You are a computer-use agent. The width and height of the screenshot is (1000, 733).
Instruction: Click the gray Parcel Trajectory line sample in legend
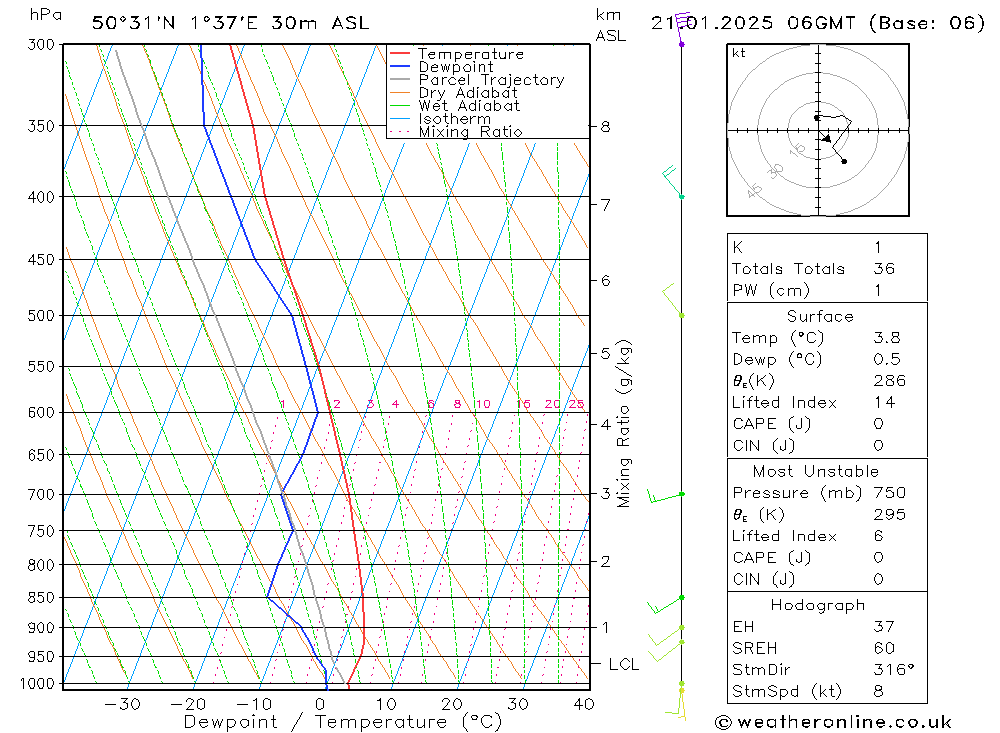coord(400,79)
